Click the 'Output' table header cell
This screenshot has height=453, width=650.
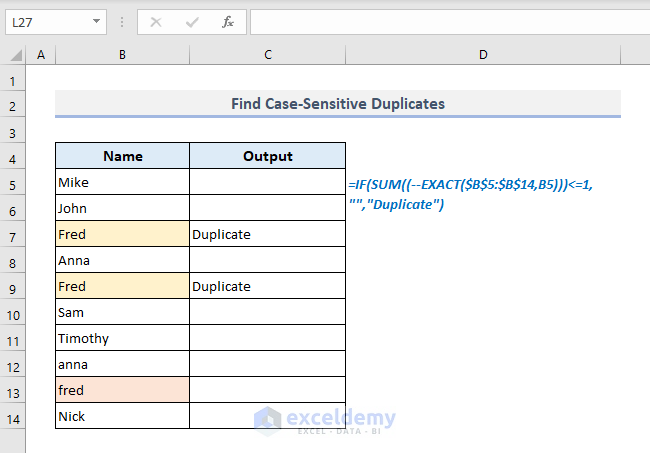(268, 156)
